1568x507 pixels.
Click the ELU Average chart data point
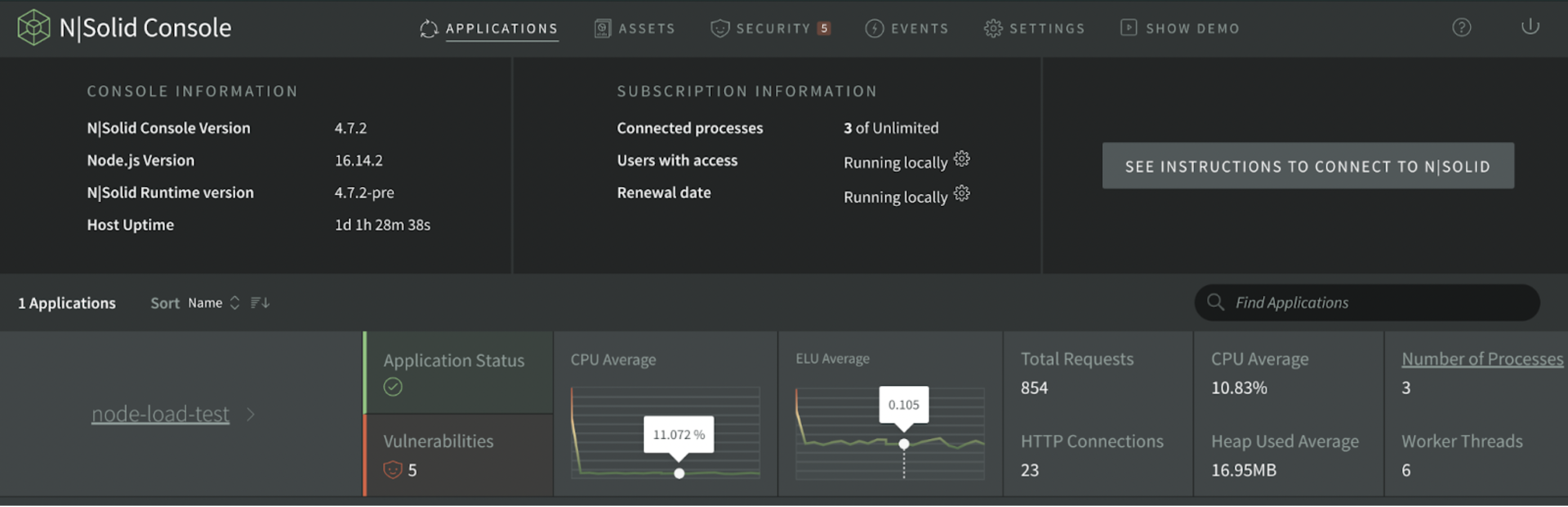tap(904, 444)
